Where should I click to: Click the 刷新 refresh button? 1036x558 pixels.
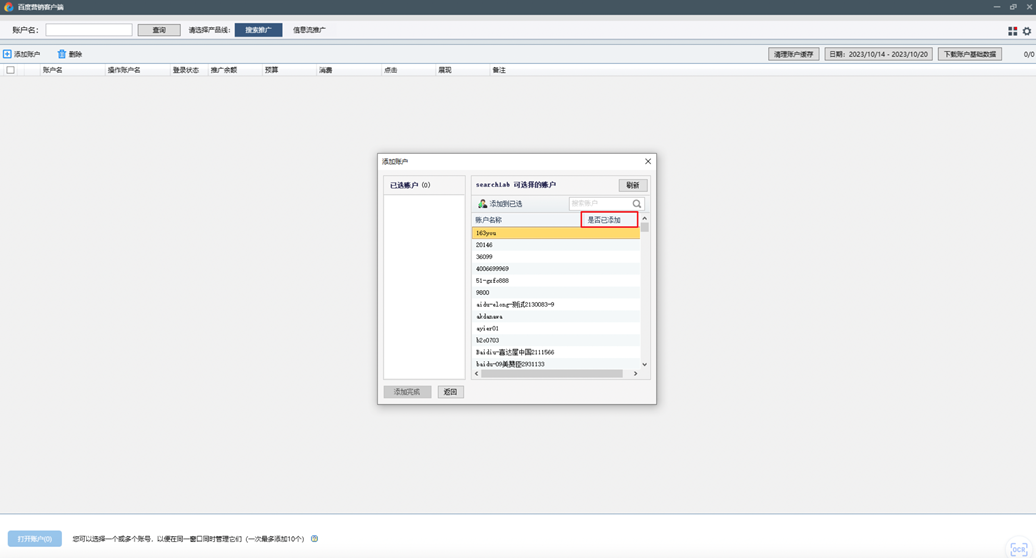point(632,185)
